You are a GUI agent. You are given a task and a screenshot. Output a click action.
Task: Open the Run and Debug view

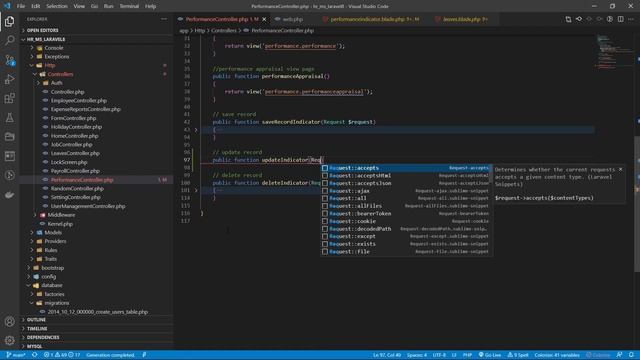tap(9, 79)
